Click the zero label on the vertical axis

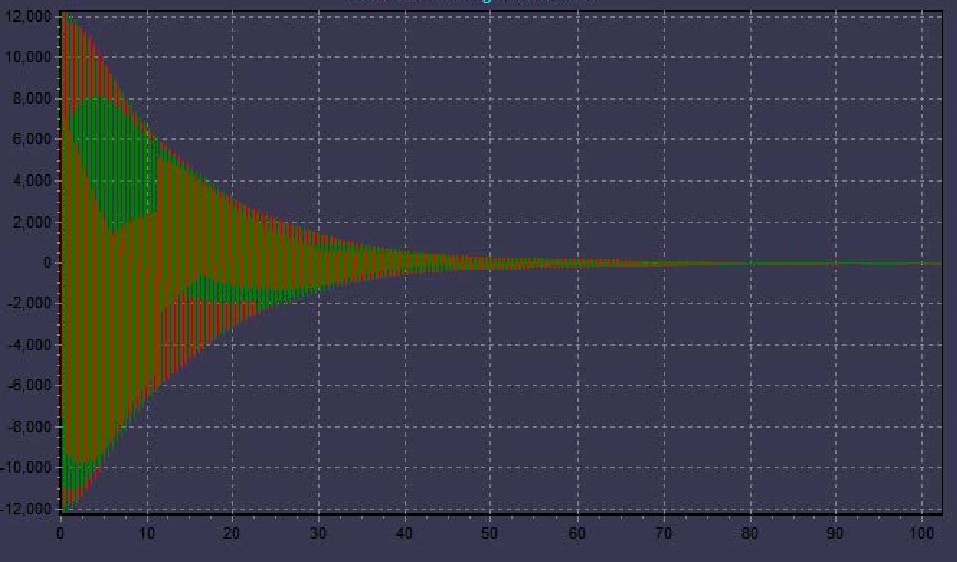click(45, 263)
